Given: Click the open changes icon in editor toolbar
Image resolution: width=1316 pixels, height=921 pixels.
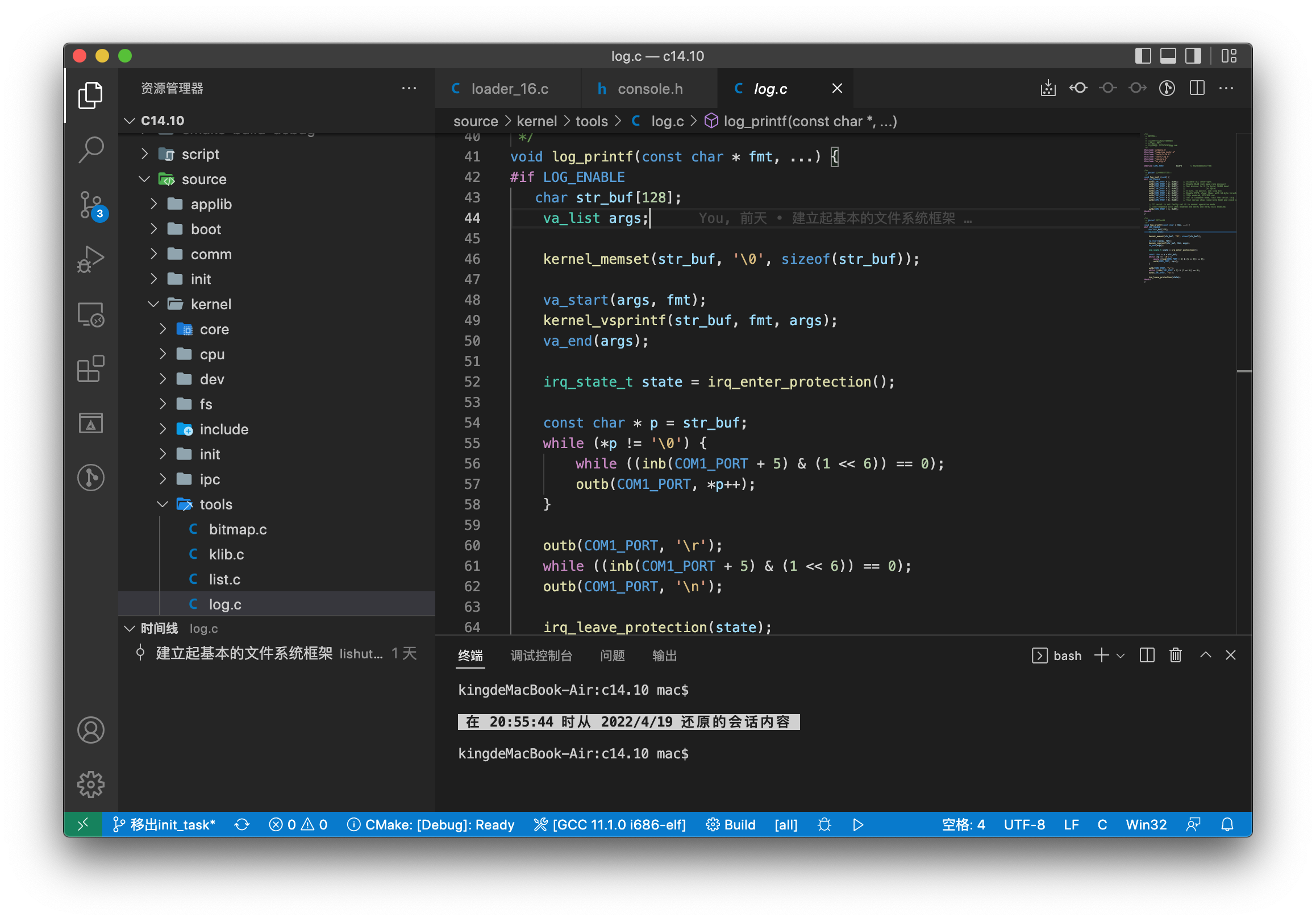Looking at the screenshot, I should (x=1048, y=88).
